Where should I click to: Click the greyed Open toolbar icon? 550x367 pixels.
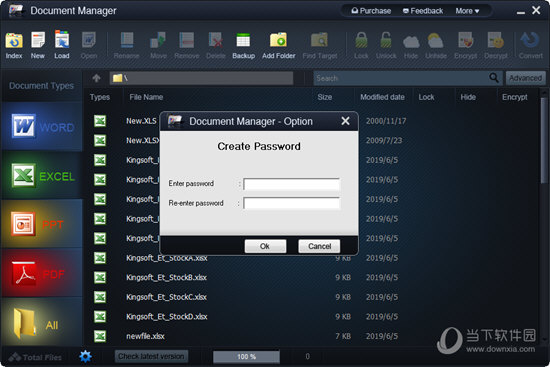tap(89, 40)
